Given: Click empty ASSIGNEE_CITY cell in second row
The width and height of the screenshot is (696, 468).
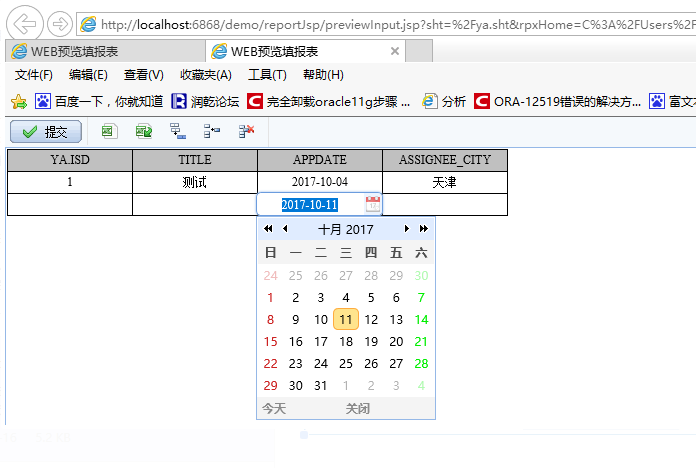Looking at the screenshot, I should click(445, 205).
